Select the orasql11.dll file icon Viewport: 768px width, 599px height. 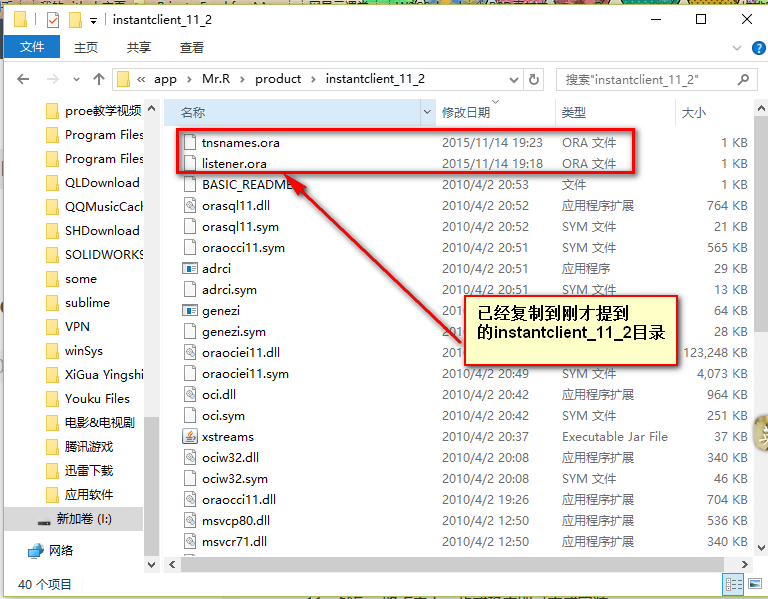tap(190, 206)
